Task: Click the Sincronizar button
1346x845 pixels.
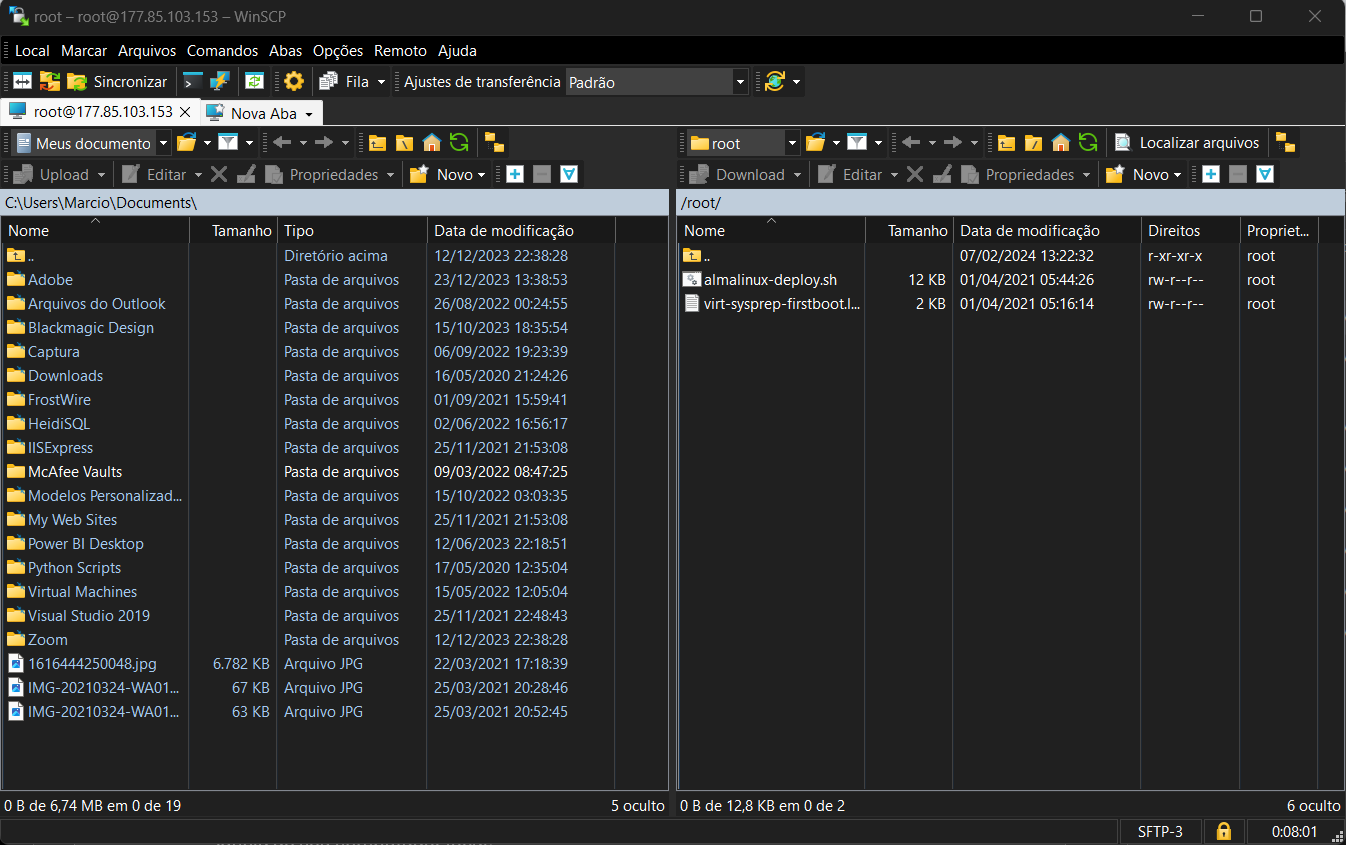Action: pos(118,82)
